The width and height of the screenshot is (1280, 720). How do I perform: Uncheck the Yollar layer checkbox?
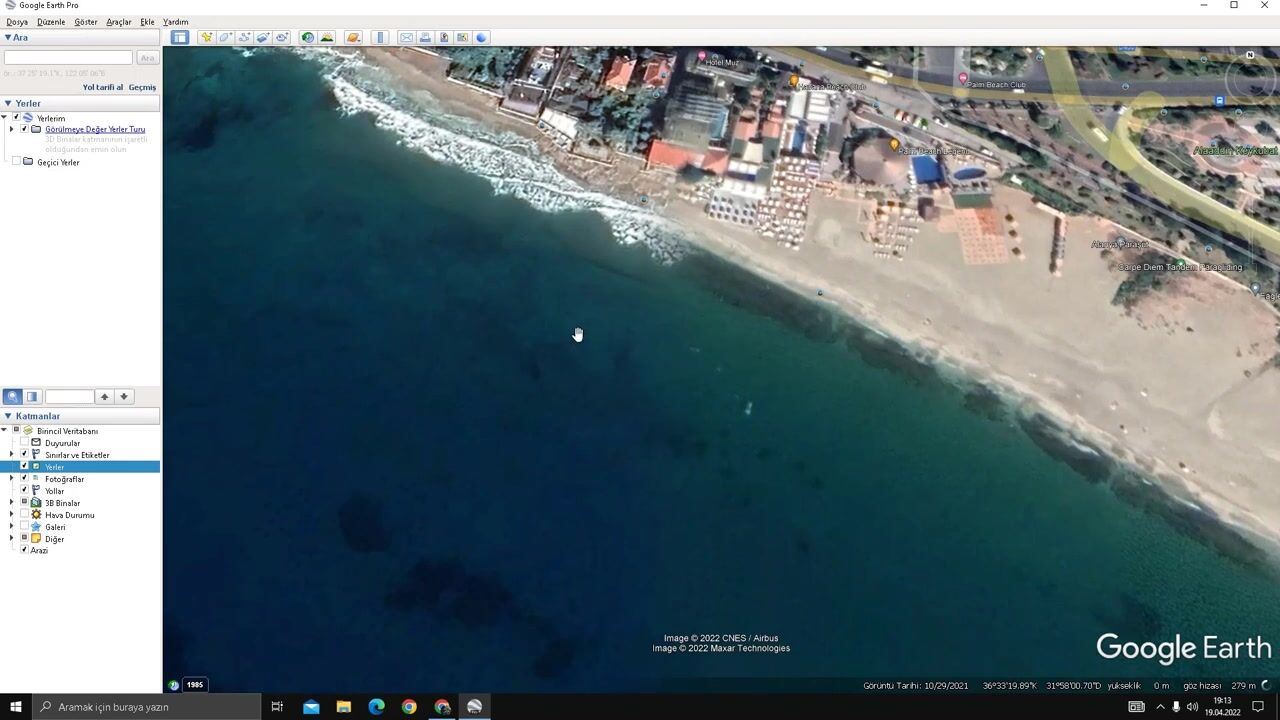(x=24, y=491)
